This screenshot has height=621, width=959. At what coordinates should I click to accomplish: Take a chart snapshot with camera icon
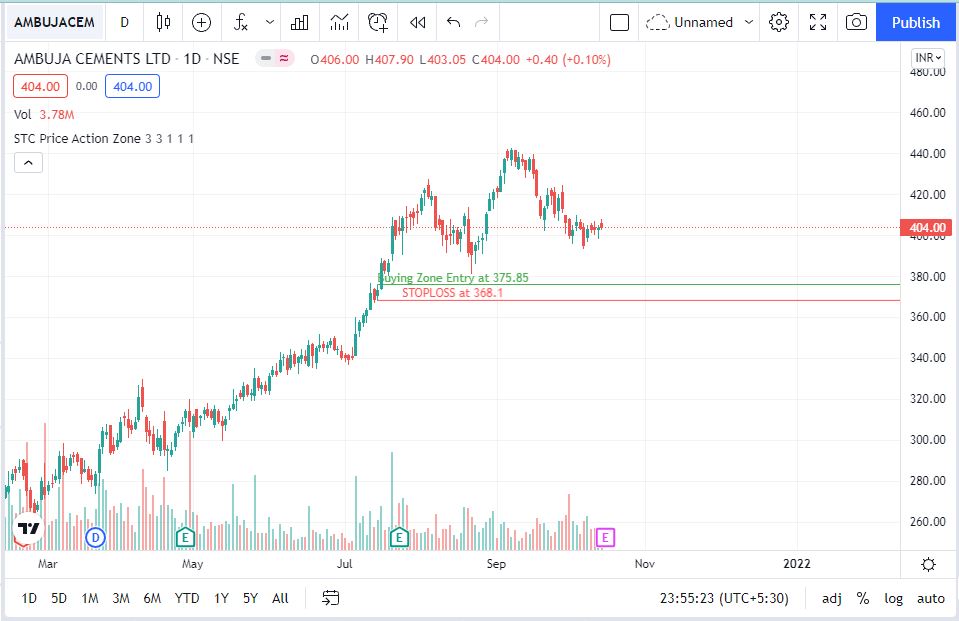click(856, 22)
